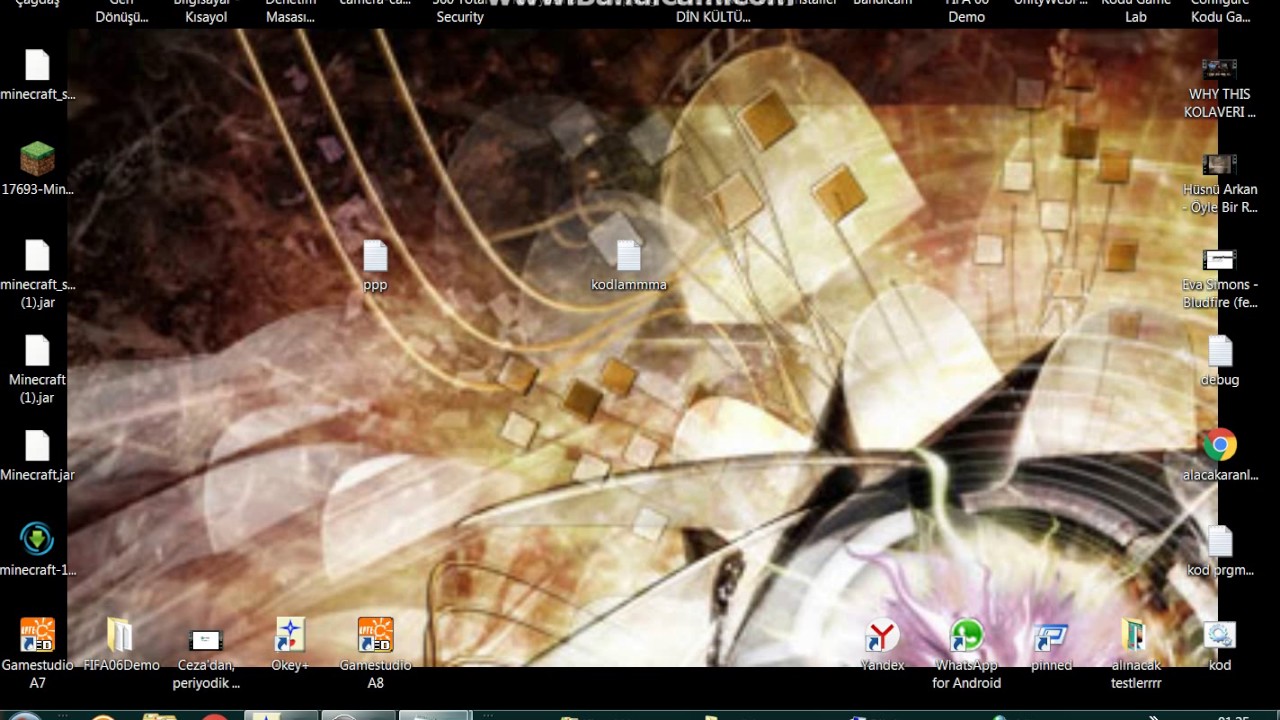Select the Gamestudio A7 shortcut
This screenshot has height=720, width=1280.
37,635
